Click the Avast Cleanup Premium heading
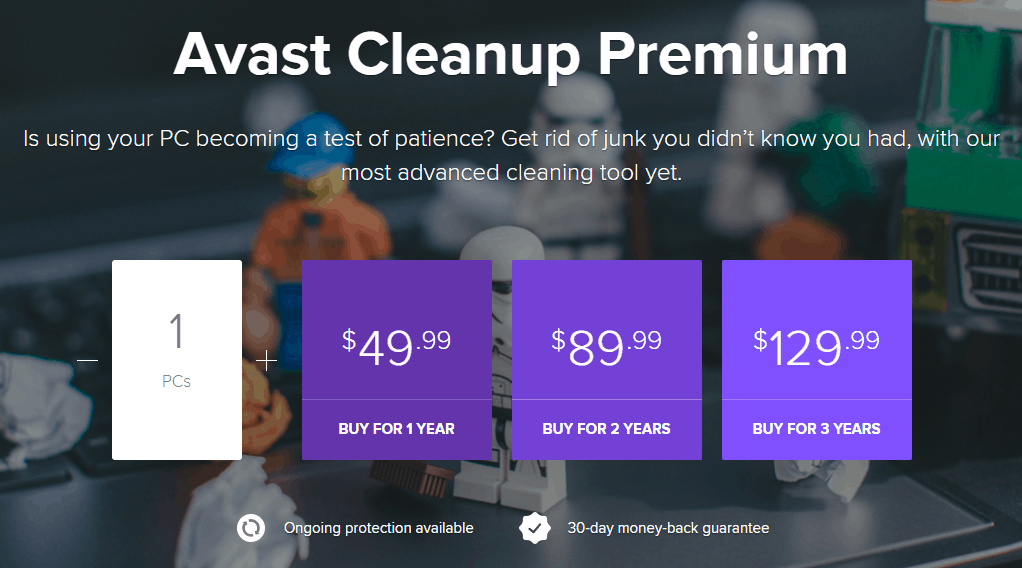This screenshot has width=1022, height=568. 510,55
